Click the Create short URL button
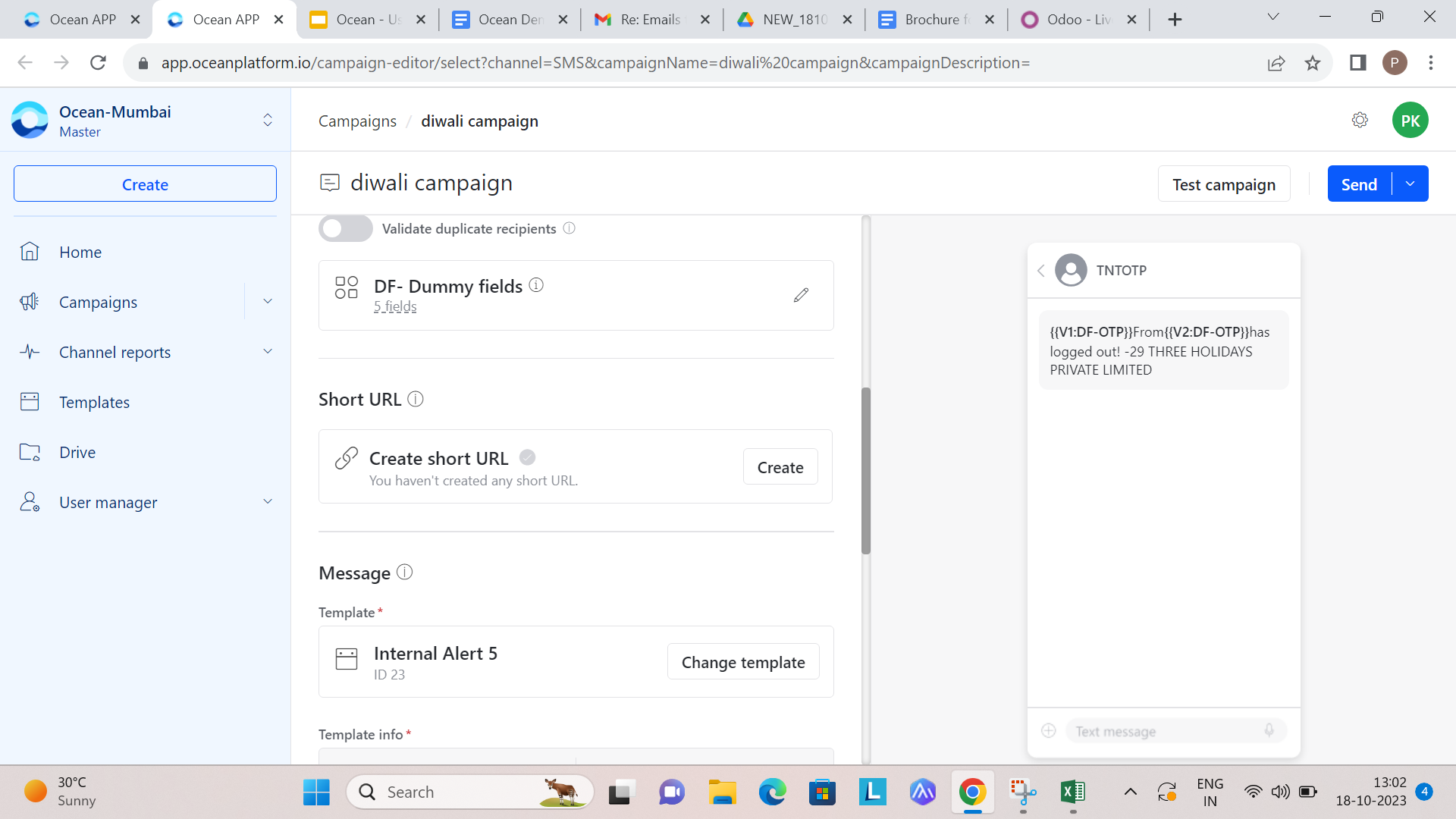This screenshot has width=1456, height=819. point(780,467)
